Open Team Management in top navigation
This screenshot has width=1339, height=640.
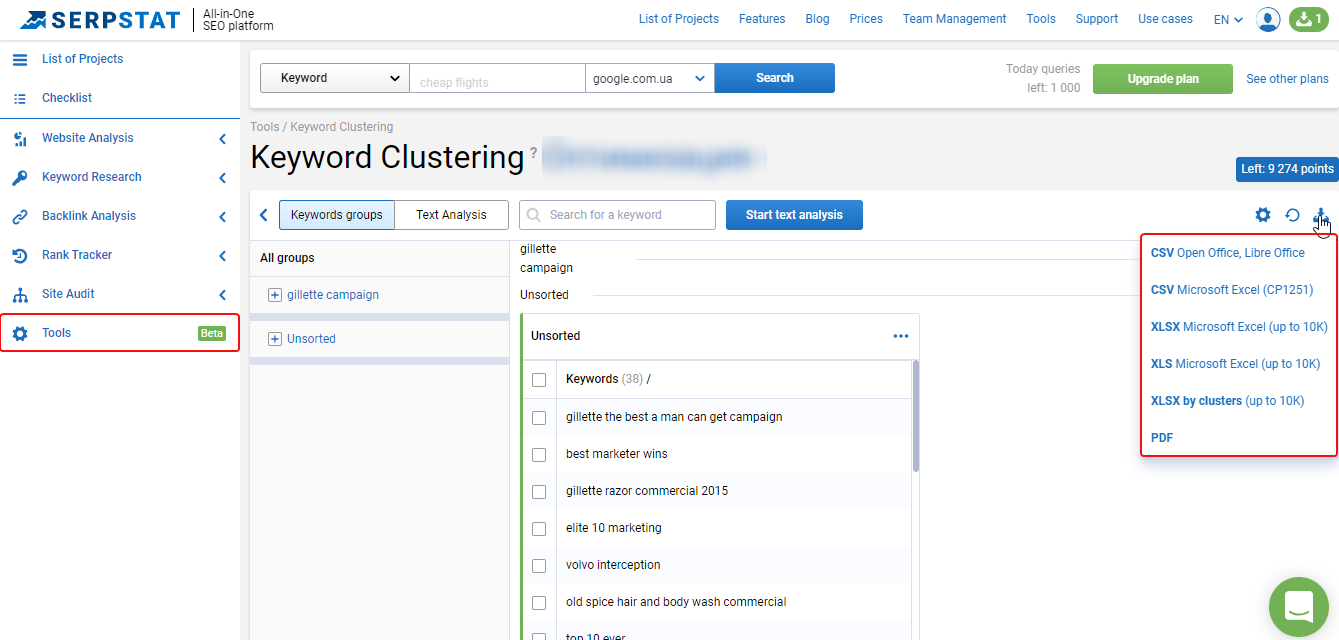[955, 19]
